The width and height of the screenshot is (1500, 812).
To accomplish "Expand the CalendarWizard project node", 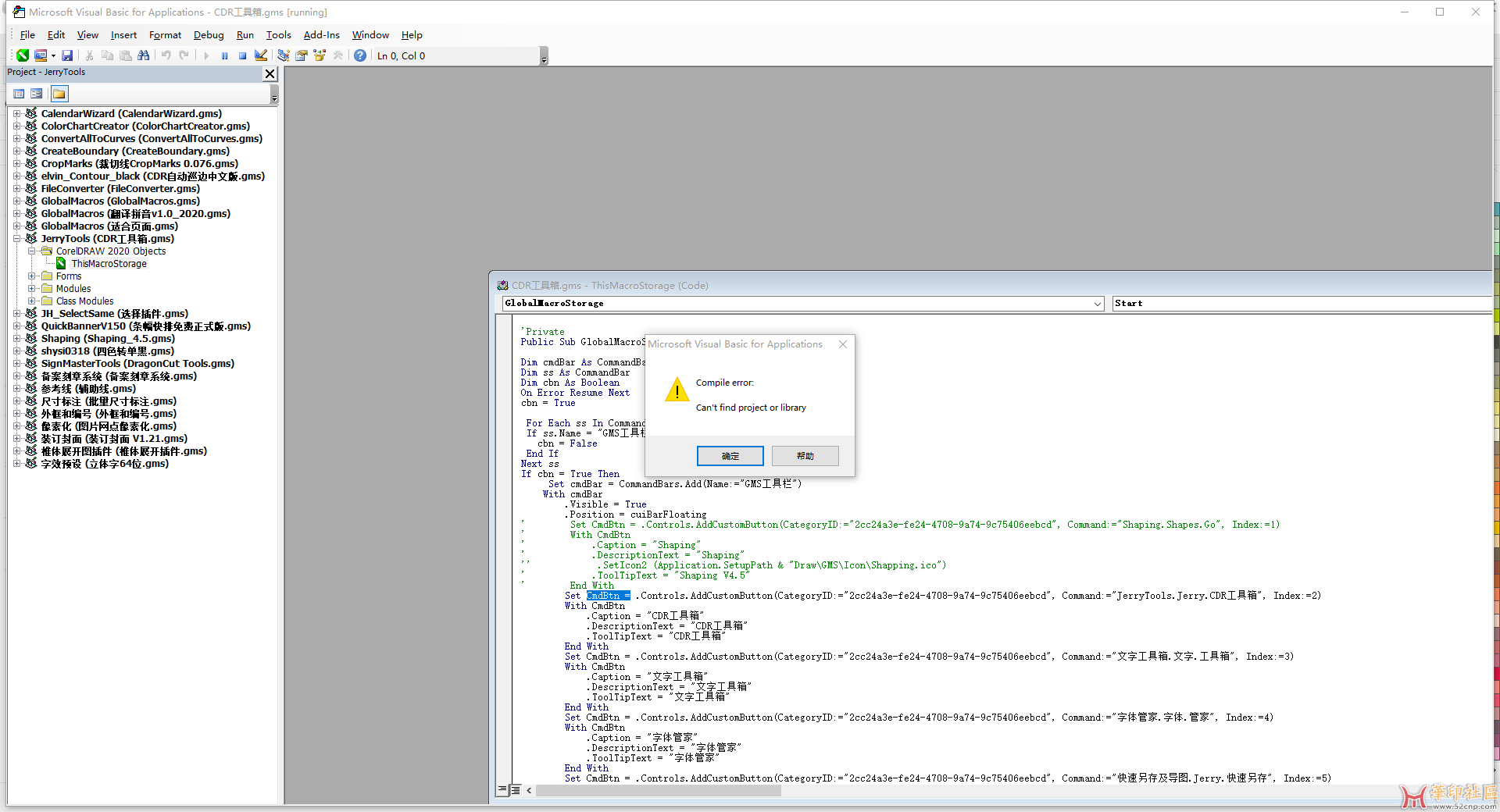I will [x=16, y=114].
